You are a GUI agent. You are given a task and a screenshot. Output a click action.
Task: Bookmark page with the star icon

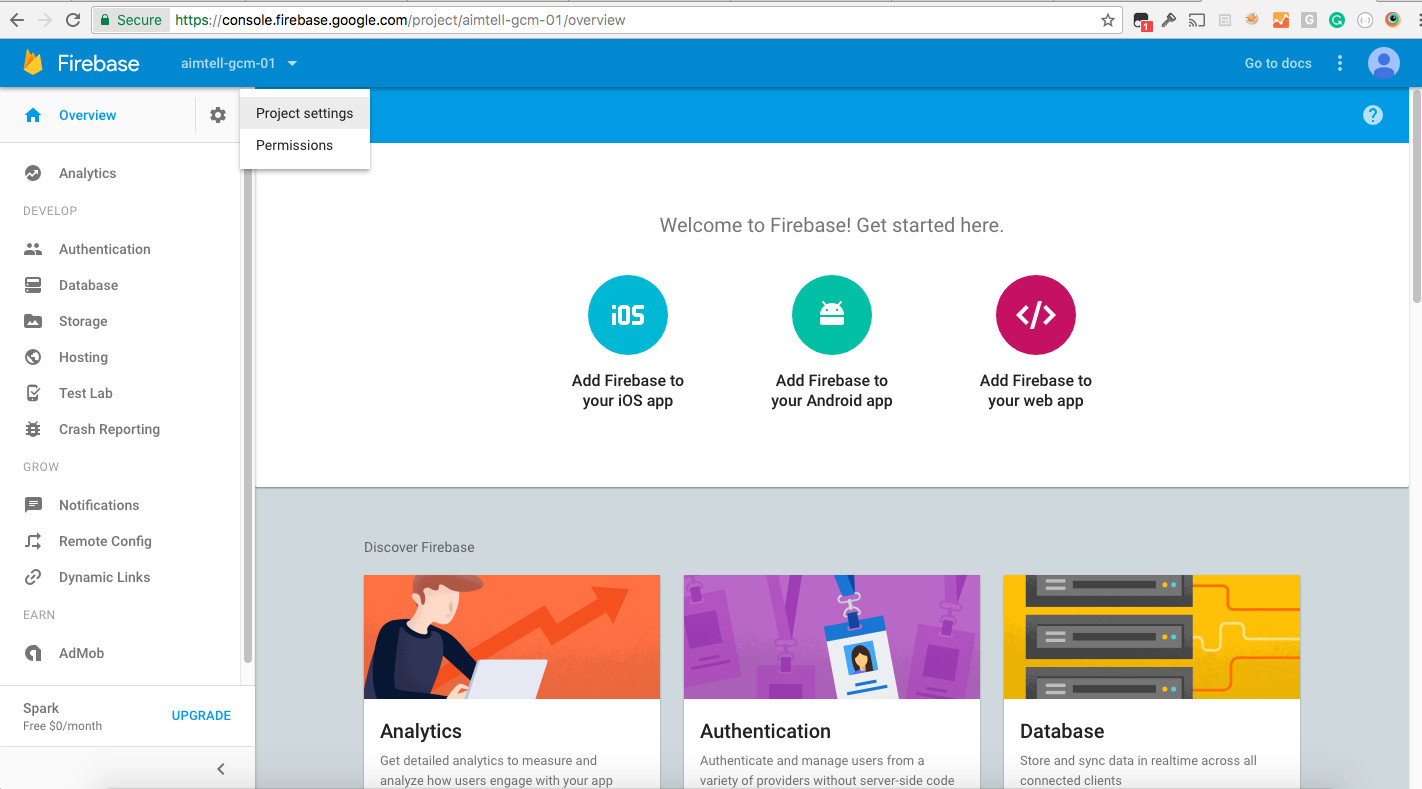coord(1108,20)
